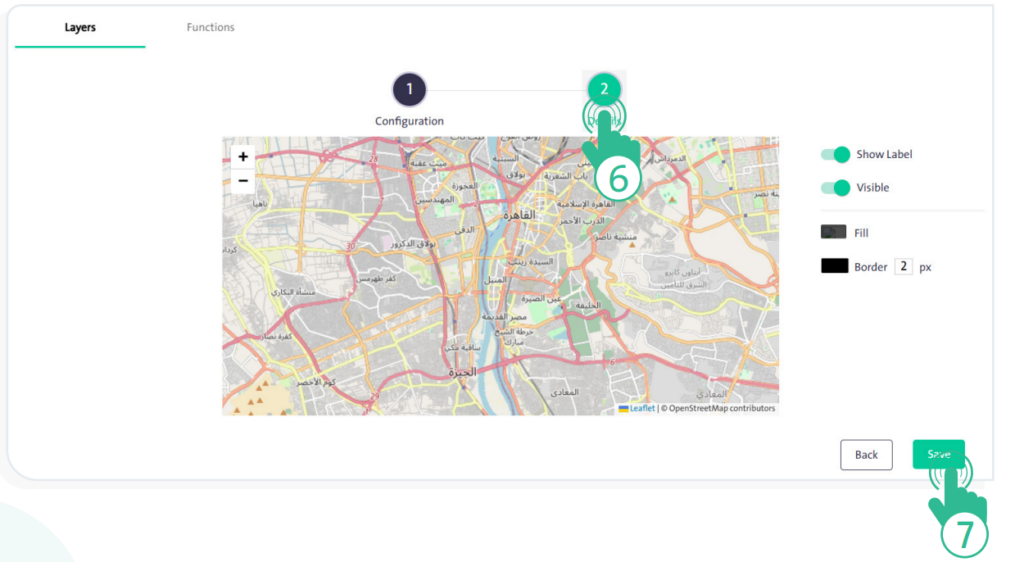Open the Functions tab
This screenshot has height=562, width=1024.
(210, 28)
